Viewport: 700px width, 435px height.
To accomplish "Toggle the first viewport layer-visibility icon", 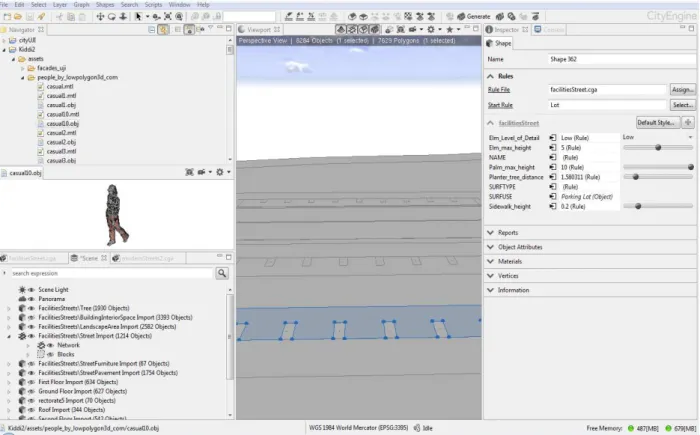I will [341, 29].
